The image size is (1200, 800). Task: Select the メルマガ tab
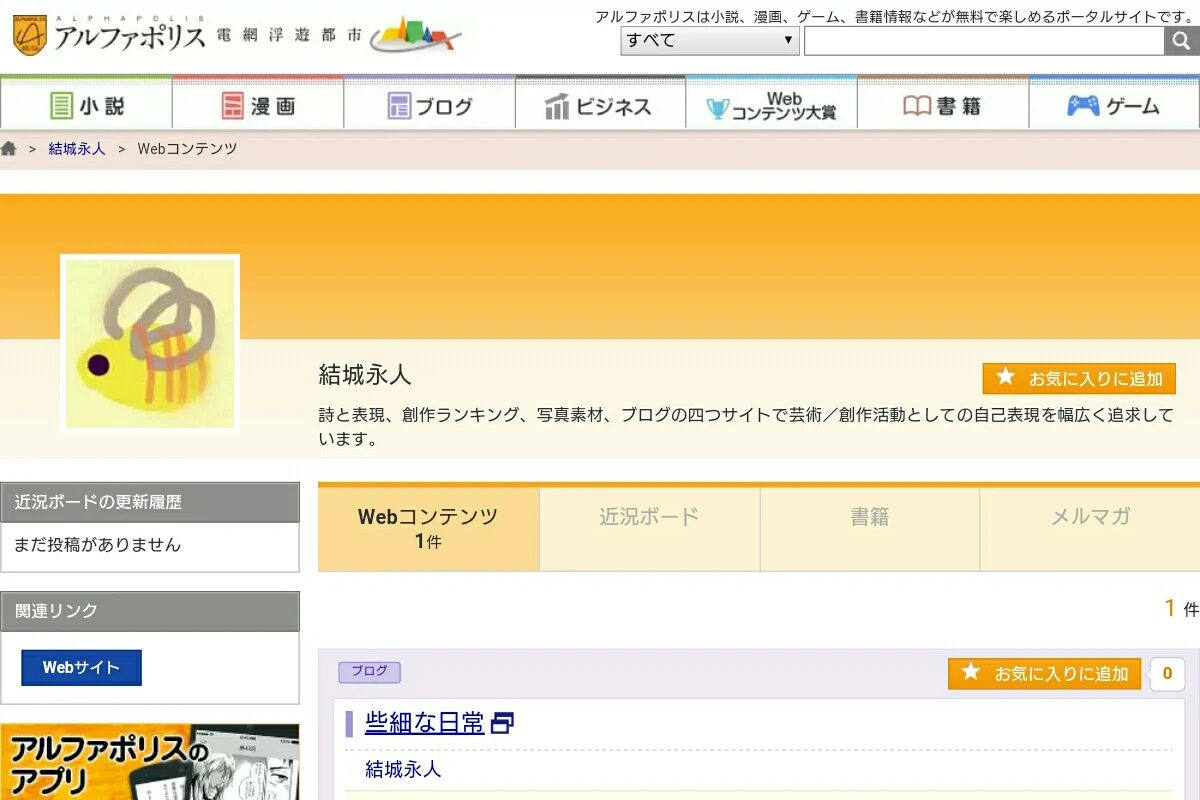coord(1090,528)
